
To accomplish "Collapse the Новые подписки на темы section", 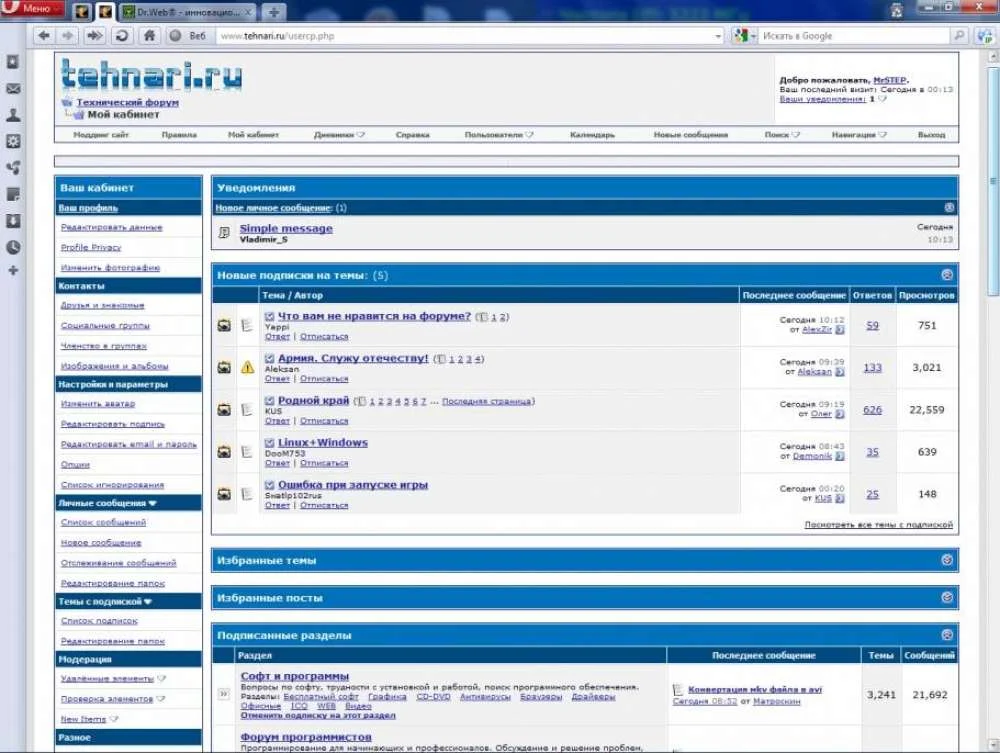I will (947, 275).
